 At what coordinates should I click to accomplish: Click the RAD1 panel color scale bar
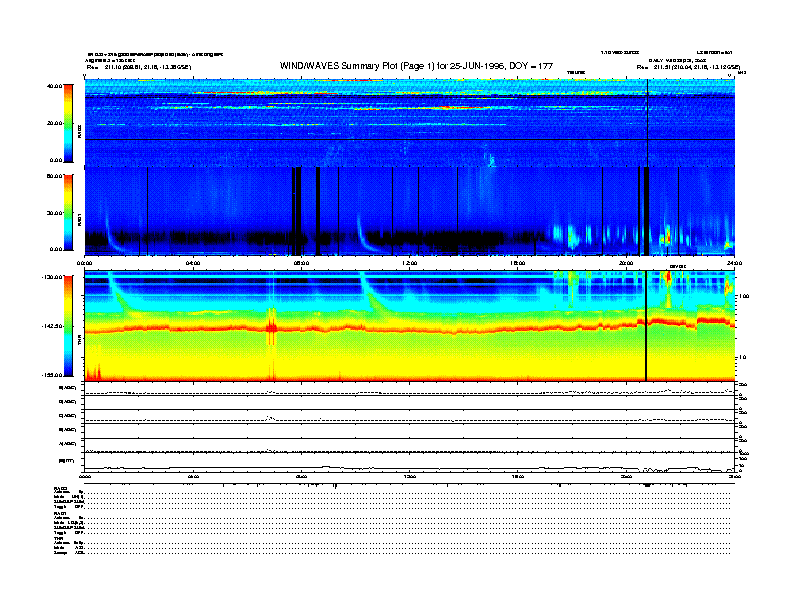point(68,213)
